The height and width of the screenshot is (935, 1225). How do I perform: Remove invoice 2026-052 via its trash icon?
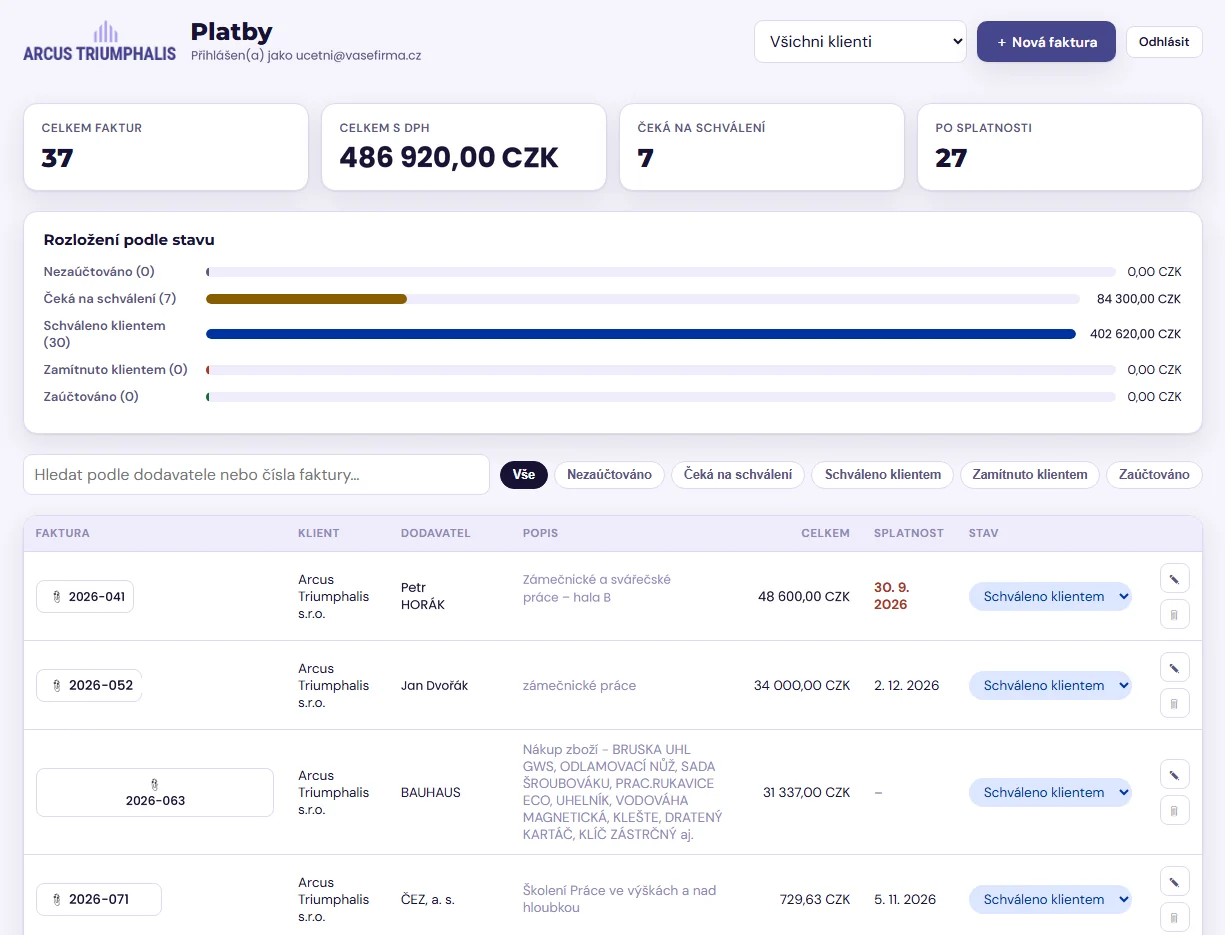pos(1175,703)
